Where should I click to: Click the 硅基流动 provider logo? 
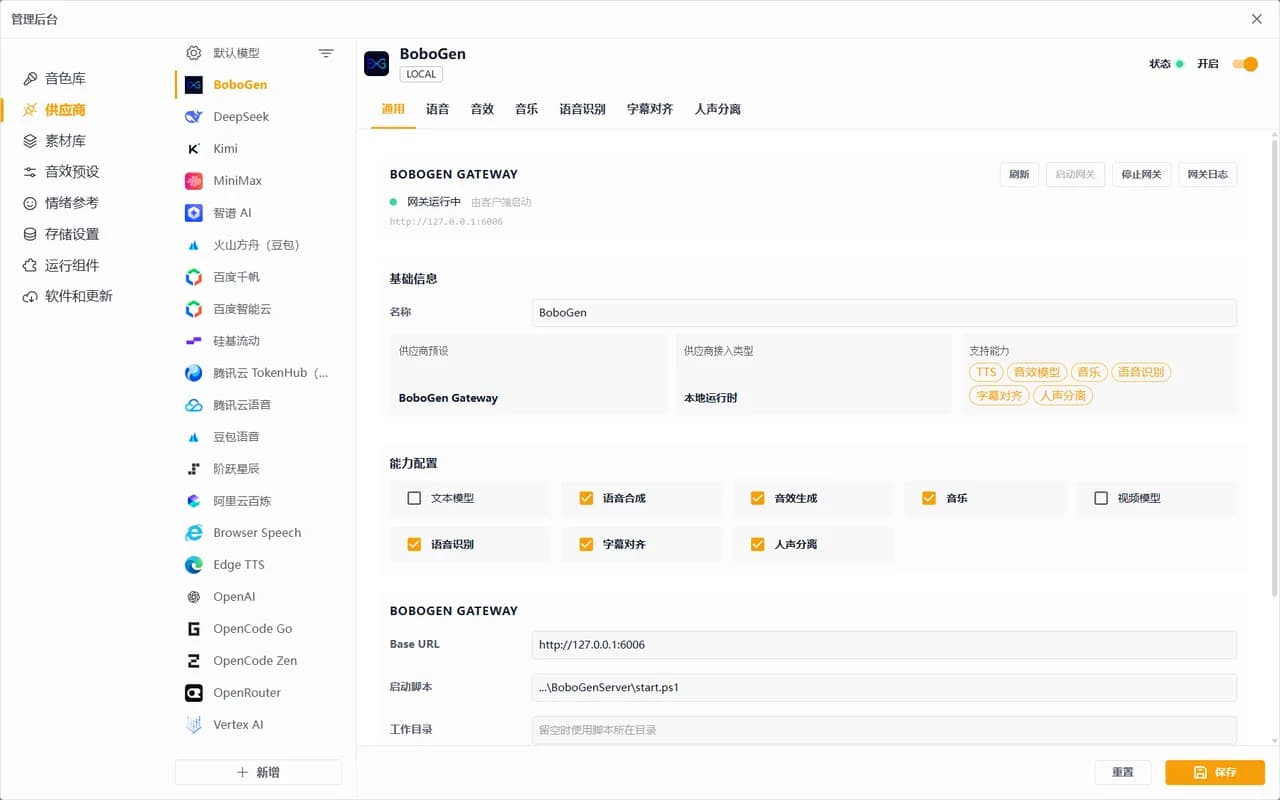(194, 341)
